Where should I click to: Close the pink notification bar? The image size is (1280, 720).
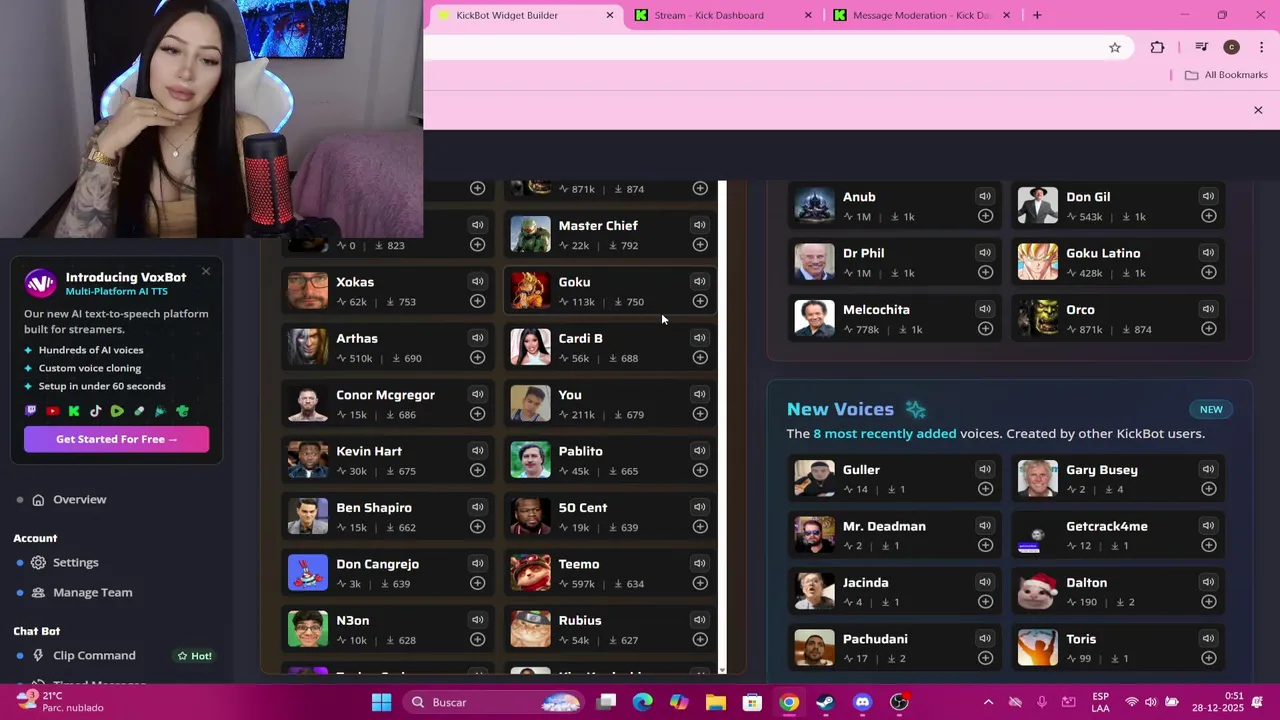tap(1258, 110)
